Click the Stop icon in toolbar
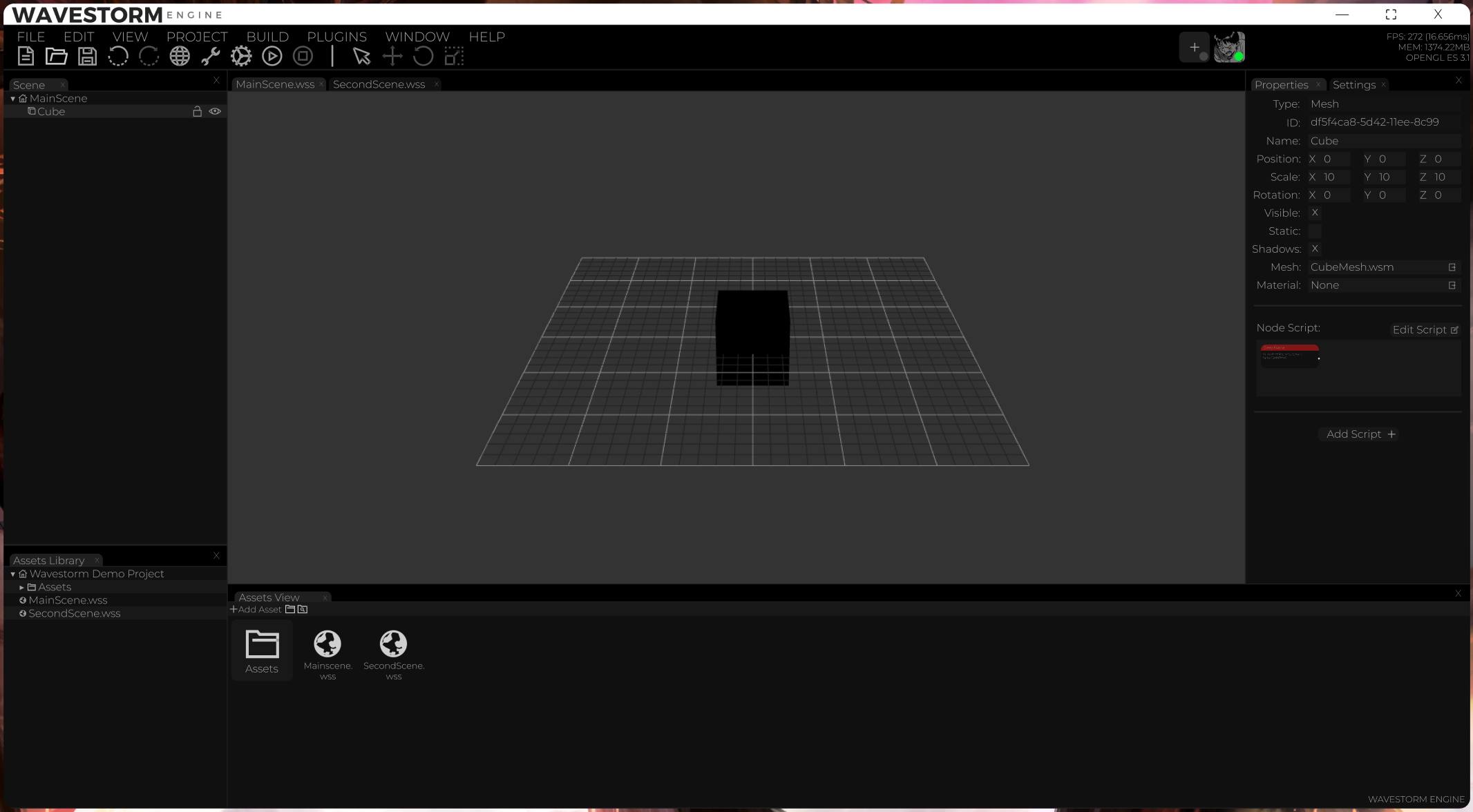This screenshot has height=812, width=1473. (303, 57)
